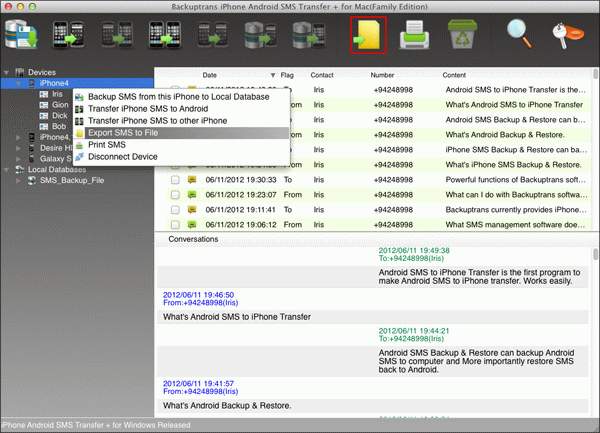Click the yellow message icon on the 19:30:33 row
The height and width of the screenshot is (433, 600).
click(x=192, y=179)
